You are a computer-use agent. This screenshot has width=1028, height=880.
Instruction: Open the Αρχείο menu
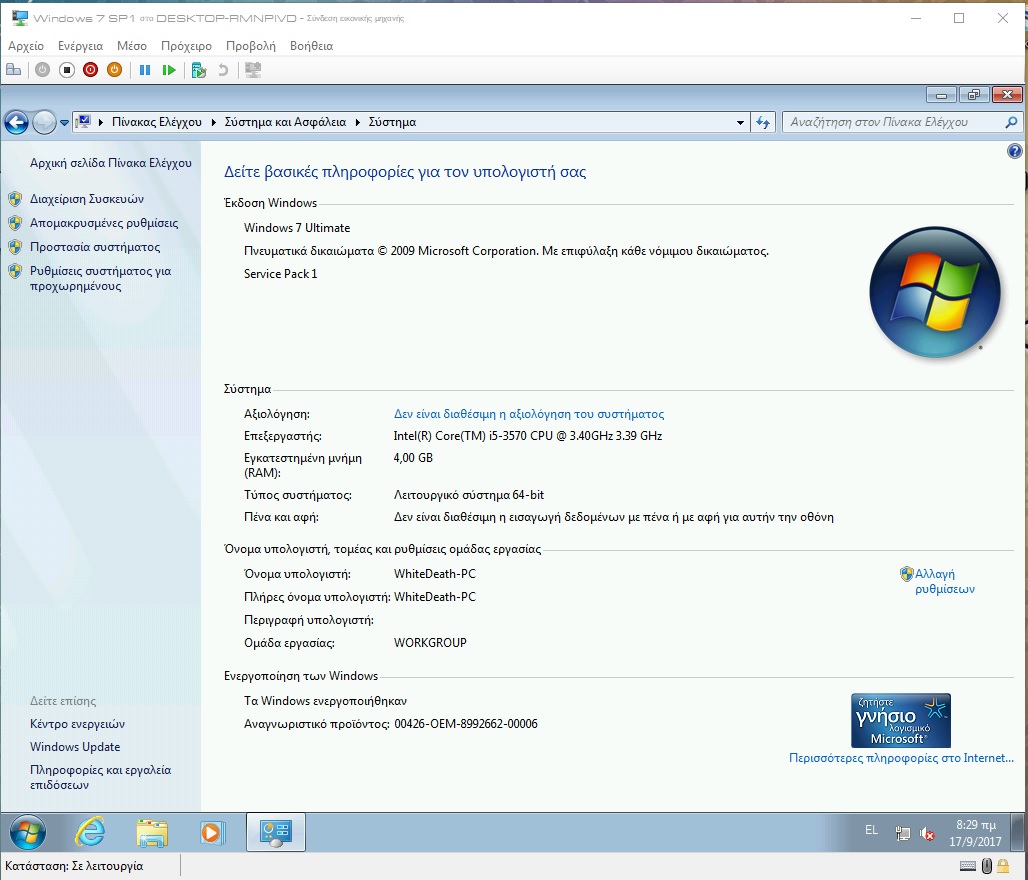pos(26,46)
